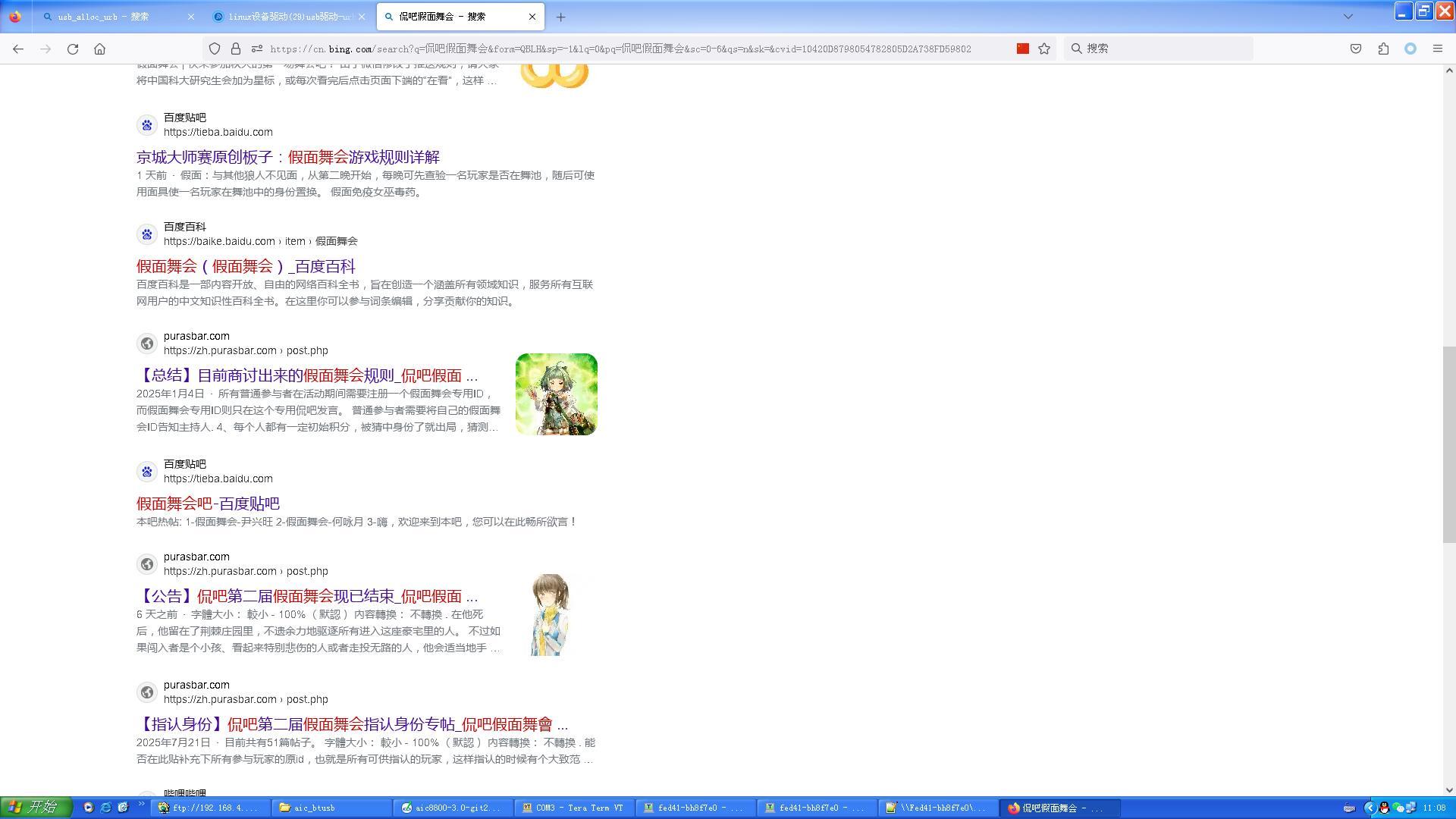
Task: Close the usb_alloc_urb search tab
Action: point(190,17)
